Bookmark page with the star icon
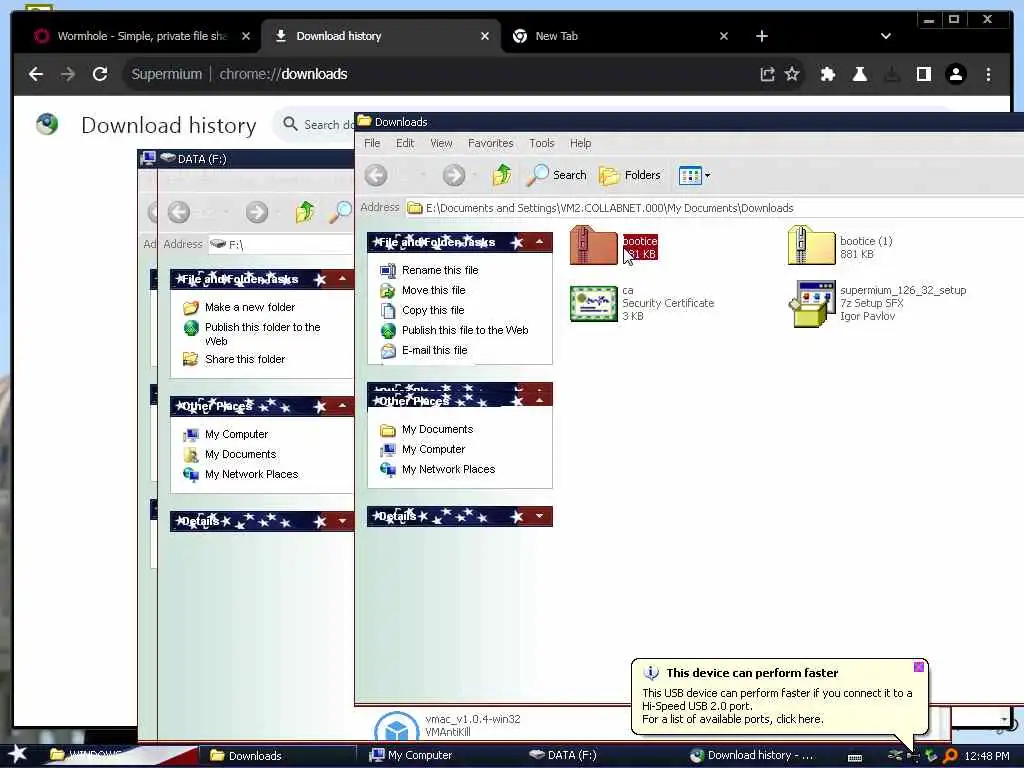This screenshot has height=768, width=1024. pos(792,74)
